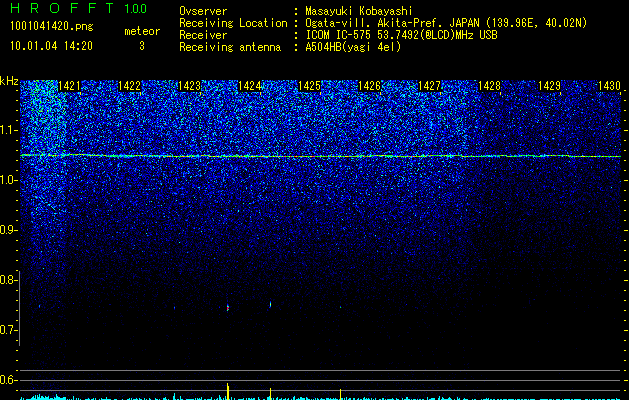Screen dimensions: 629x400
Task: Click the 1422 time marker
Action: coord(130,86)
